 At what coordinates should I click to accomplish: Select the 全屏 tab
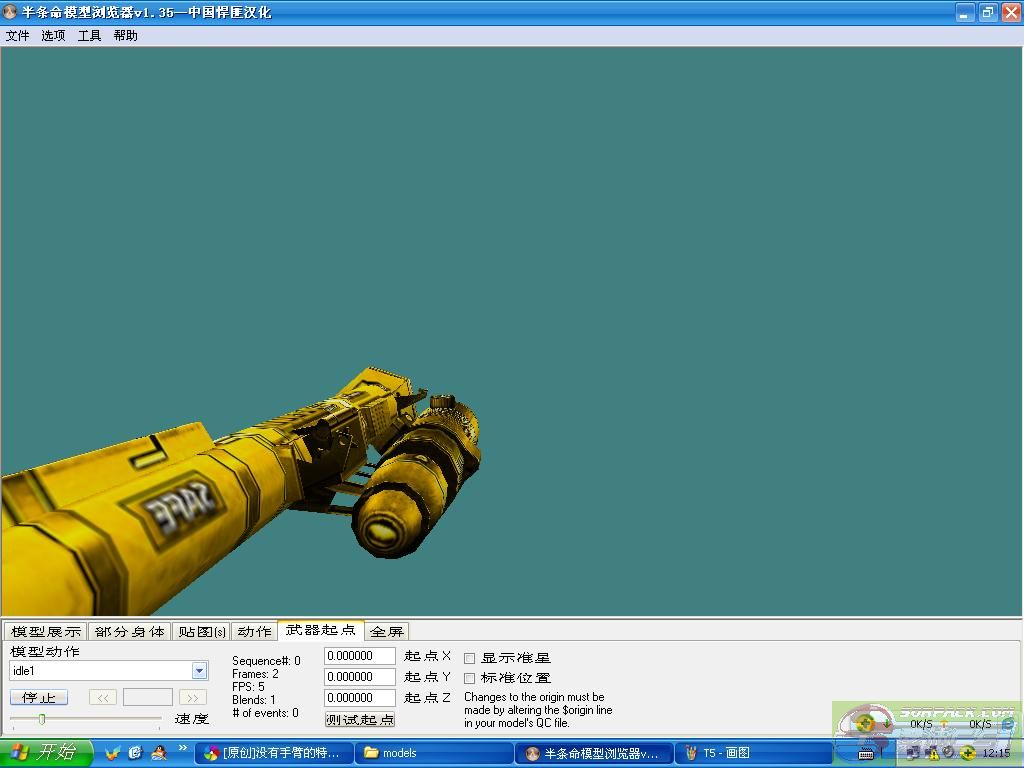(x=387, y=631)
